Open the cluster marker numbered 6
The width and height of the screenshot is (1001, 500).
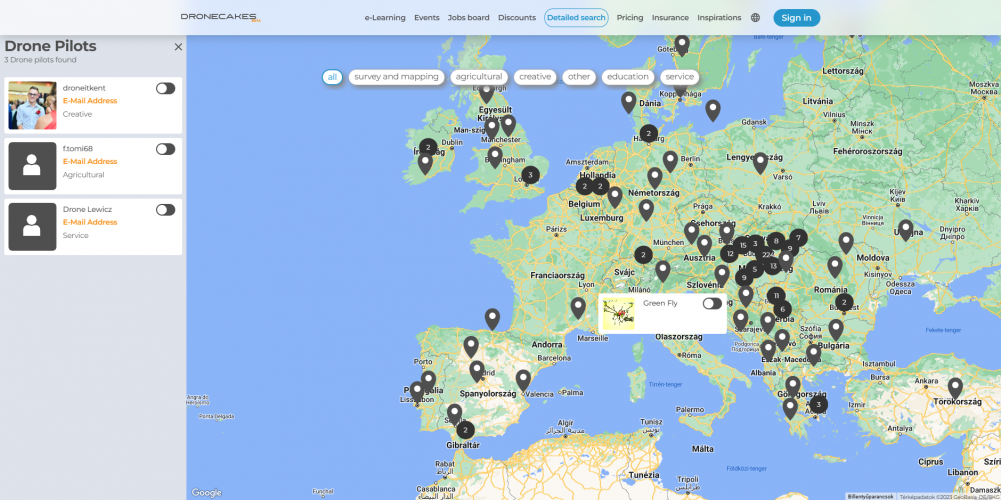(783, 309)
